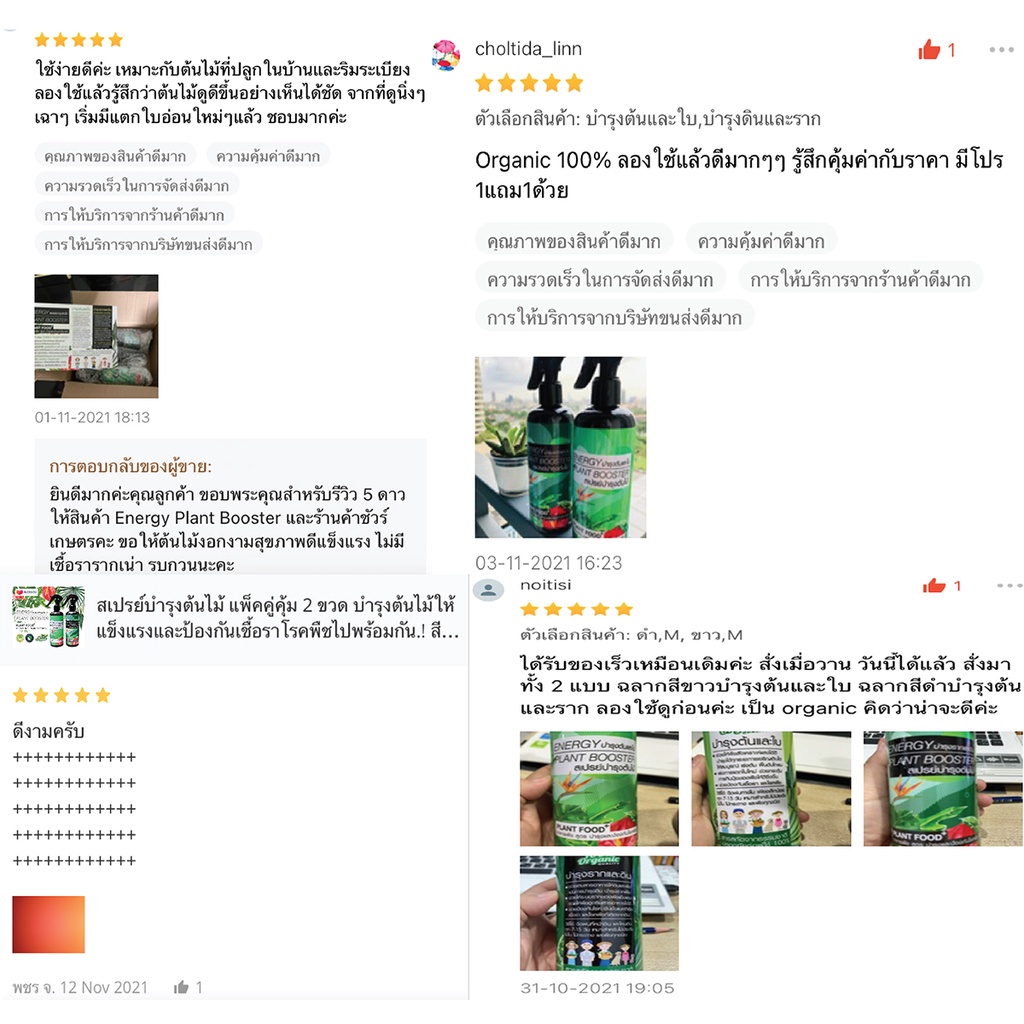1024x1024 pixels.
Task: Open the username noitisi
Action: point(545,585)
